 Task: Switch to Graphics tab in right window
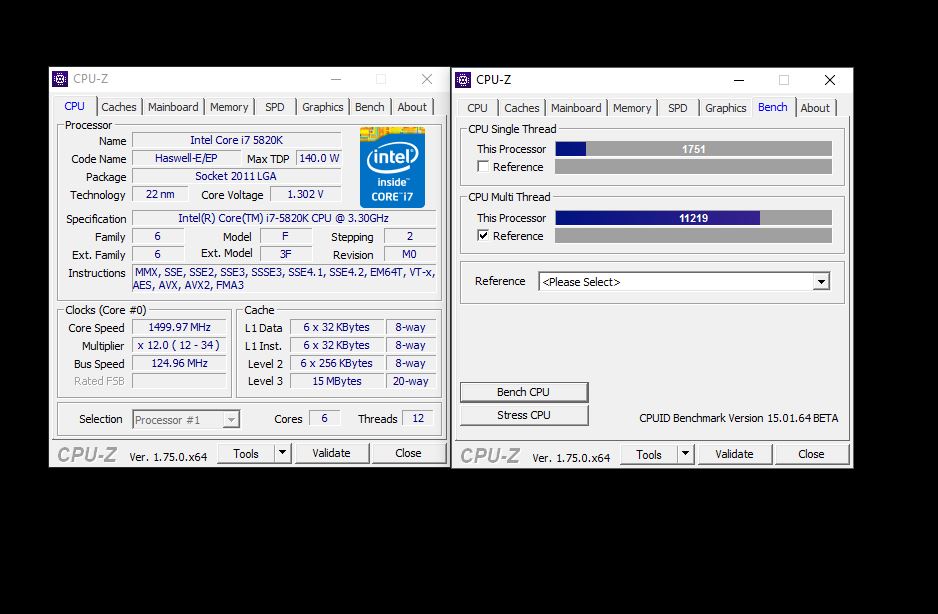(726, 108)
